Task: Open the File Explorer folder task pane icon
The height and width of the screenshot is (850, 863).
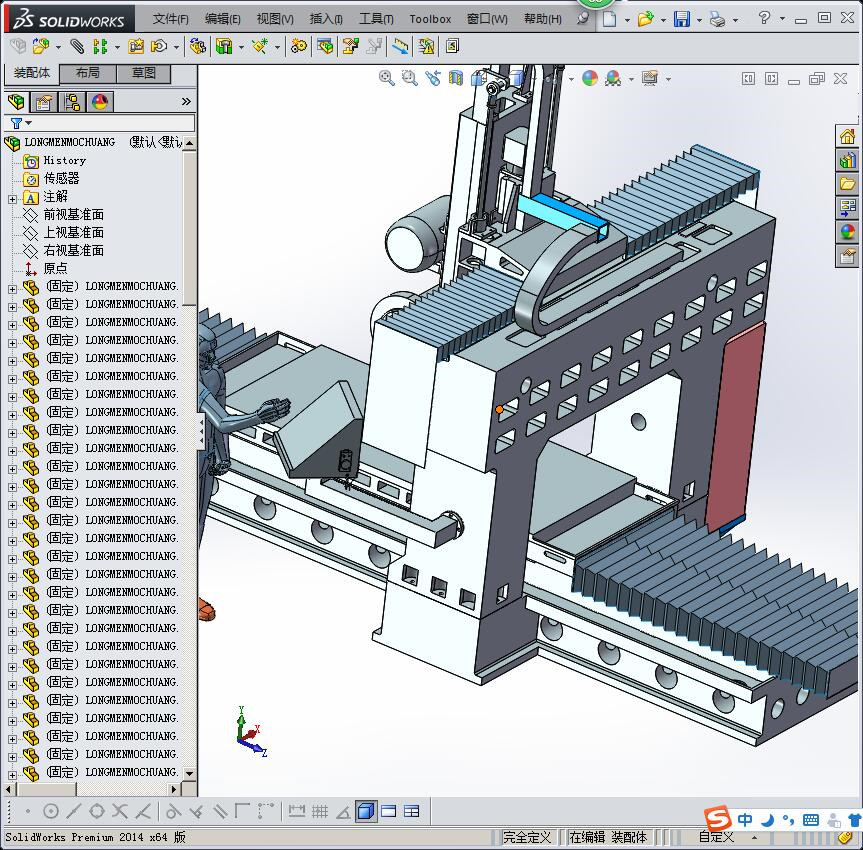Action: point(847,184)
